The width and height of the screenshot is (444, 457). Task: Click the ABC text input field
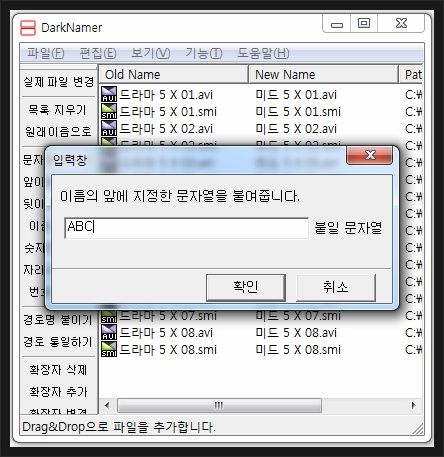[187, 228]
